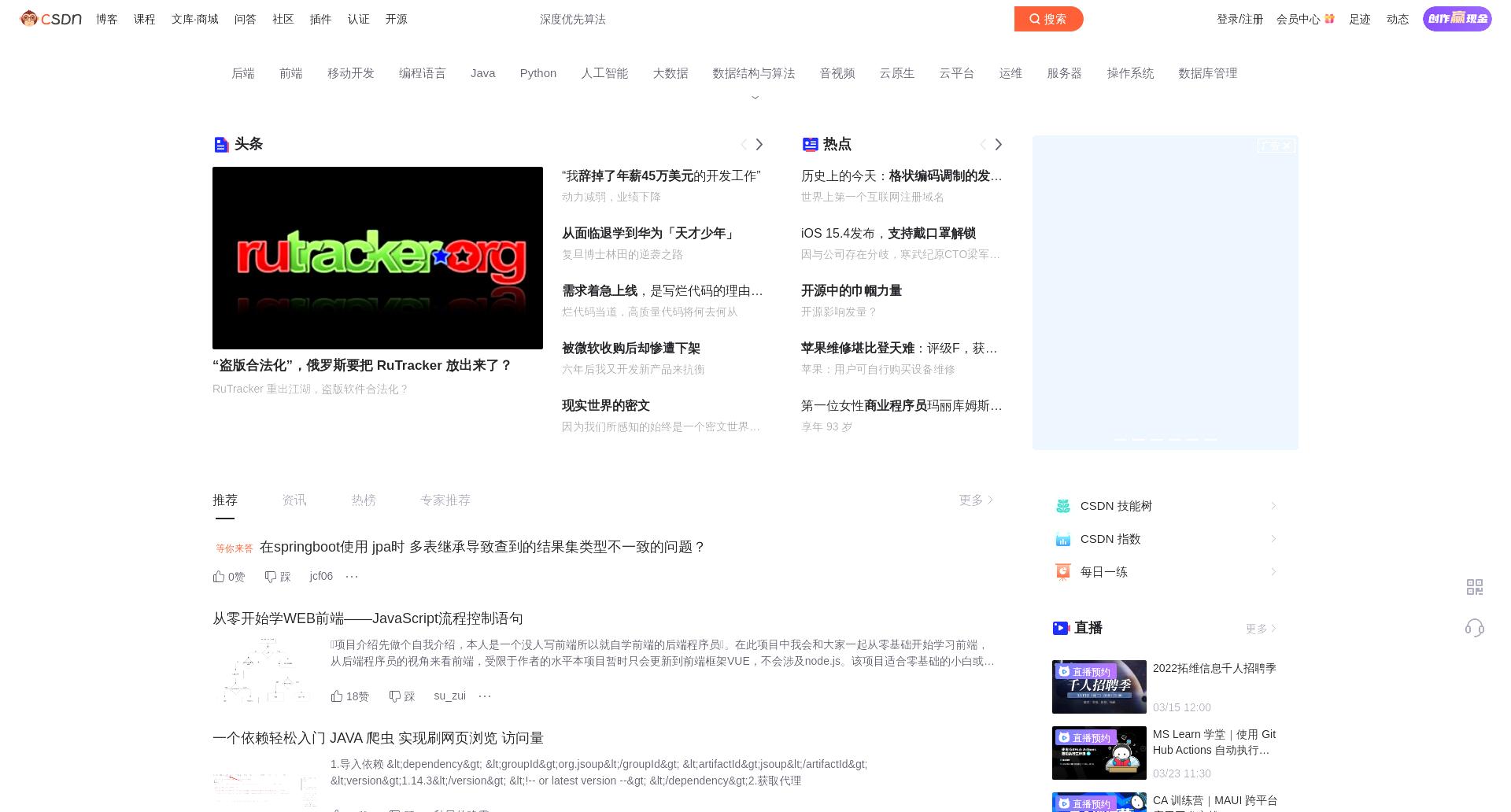The width and height of the screenshot is (1511, 812).
Task: Open more options for su_zui post
Action: tap(485, 696)
